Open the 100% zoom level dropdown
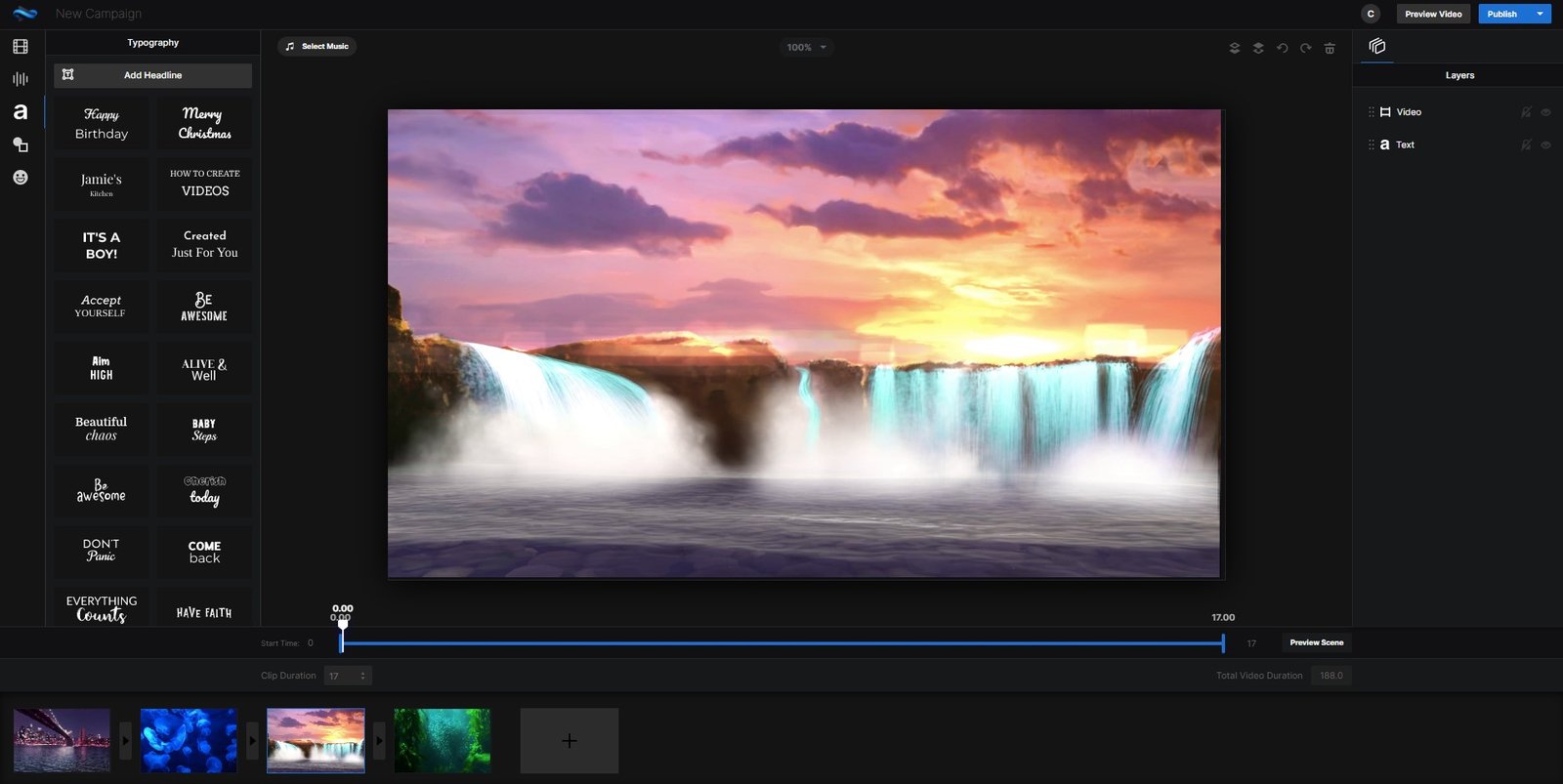The height and width of the screenshot is (784, 1563). point(807,47)
